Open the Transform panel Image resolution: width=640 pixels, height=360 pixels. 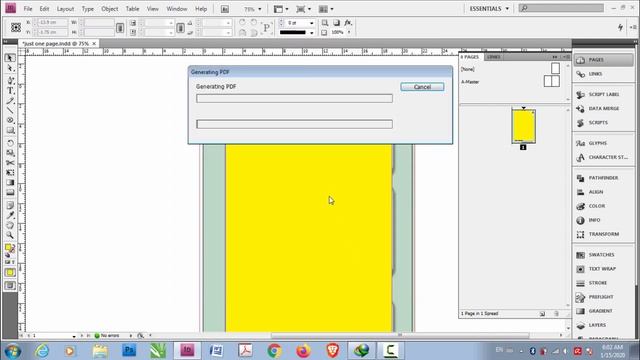(x=604, y=234)
